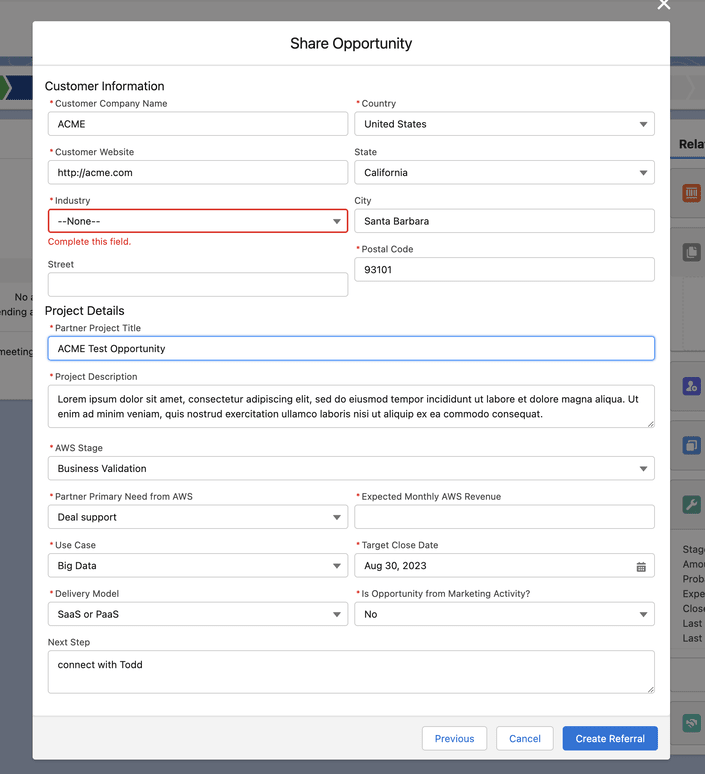Viewport: 705px width, 774px height.
Task: Click the Partner Project Title field
Action: point(351,348)
